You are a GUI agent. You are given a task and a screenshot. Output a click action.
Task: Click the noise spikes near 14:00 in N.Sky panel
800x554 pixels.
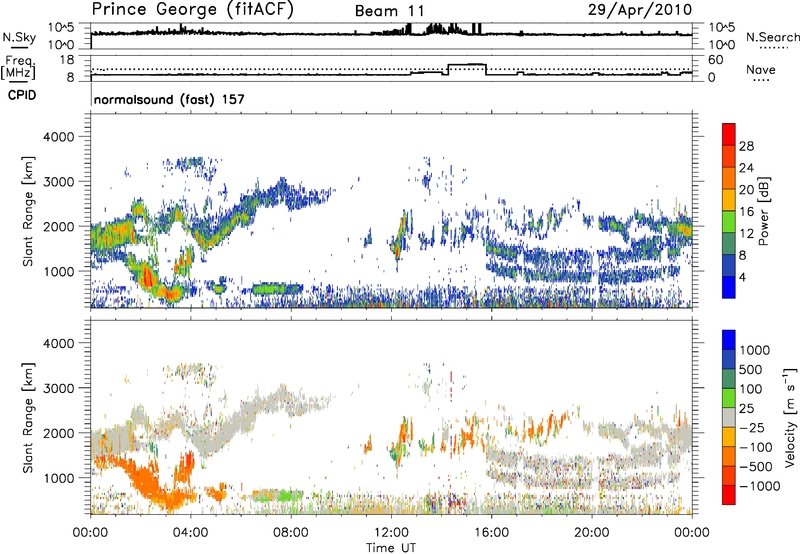pyautogui.click(x=442, y=28)
